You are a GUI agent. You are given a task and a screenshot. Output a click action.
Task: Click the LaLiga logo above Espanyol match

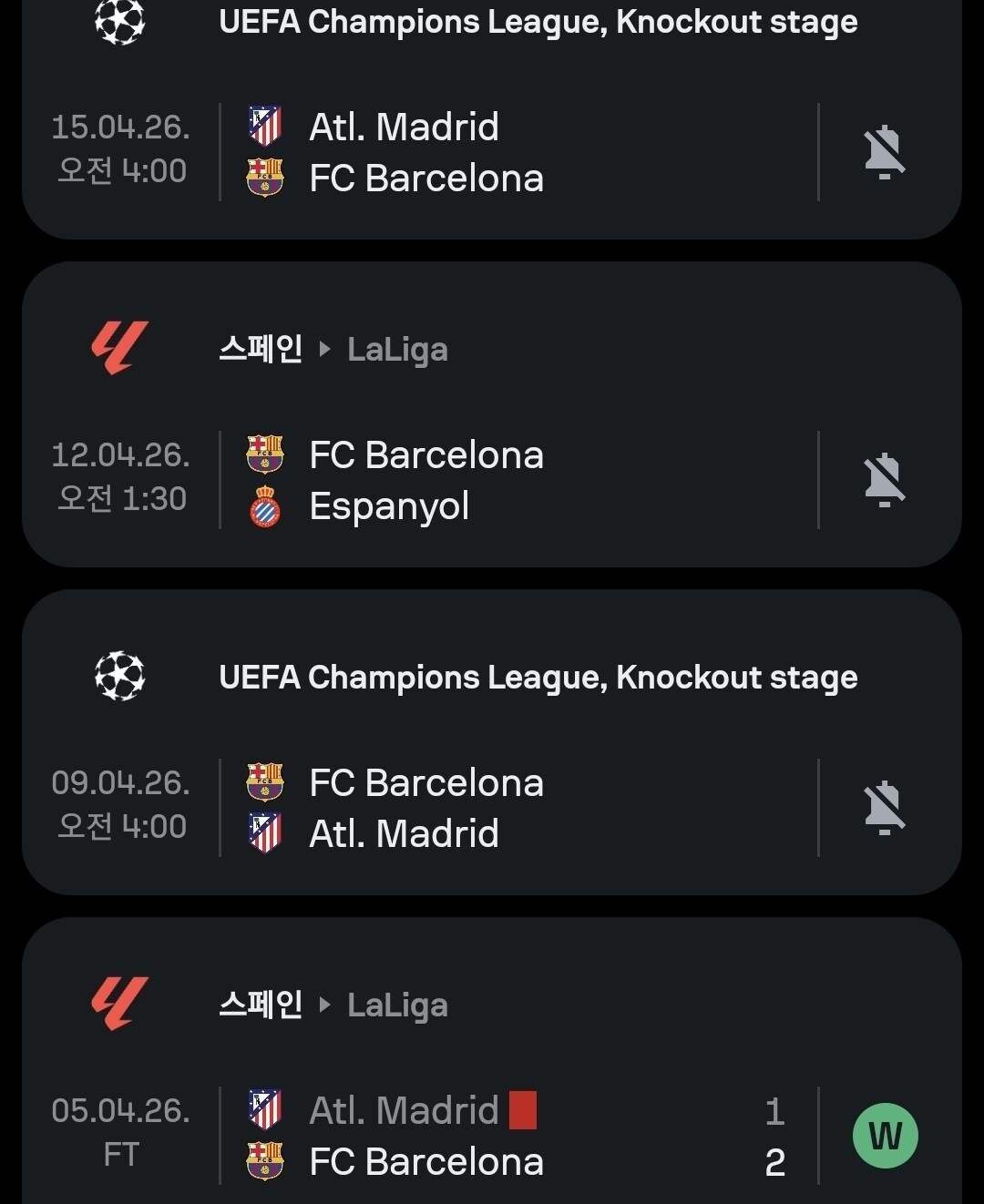(119, 349)
